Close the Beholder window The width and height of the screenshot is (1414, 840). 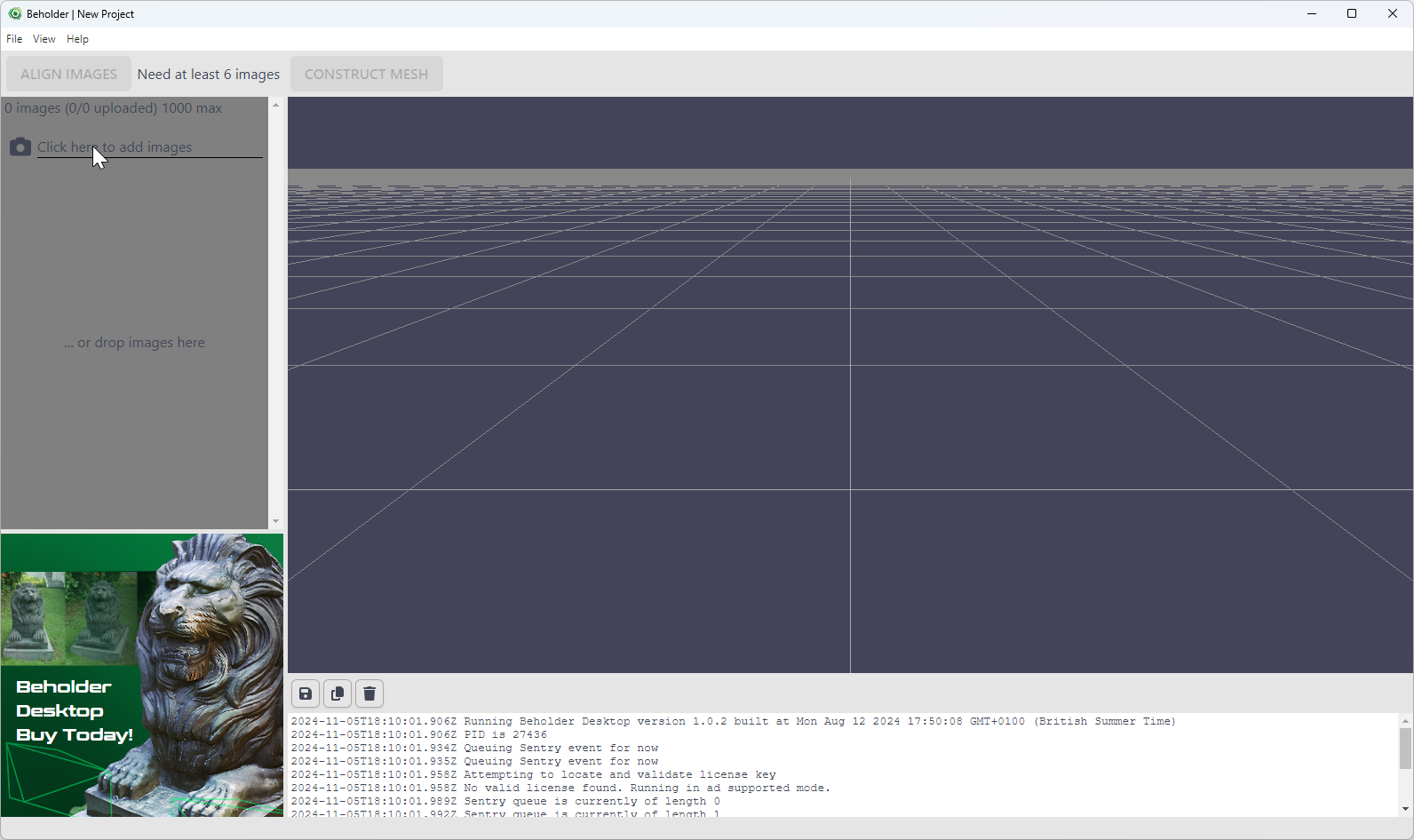tap(1393, 13)
